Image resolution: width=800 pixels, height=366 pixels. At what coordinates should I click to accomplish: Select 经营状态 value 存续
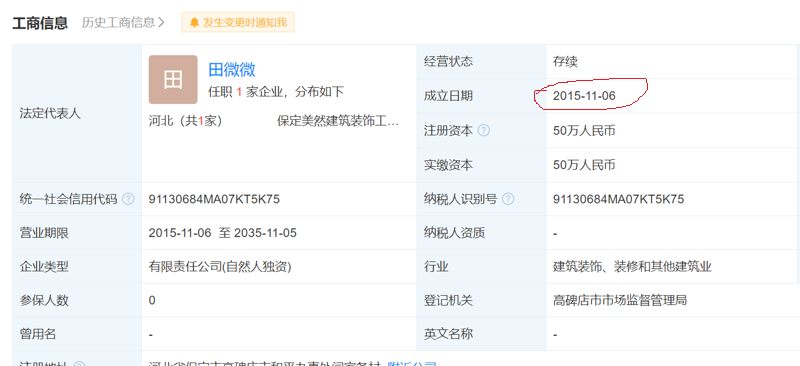[565, 62]
